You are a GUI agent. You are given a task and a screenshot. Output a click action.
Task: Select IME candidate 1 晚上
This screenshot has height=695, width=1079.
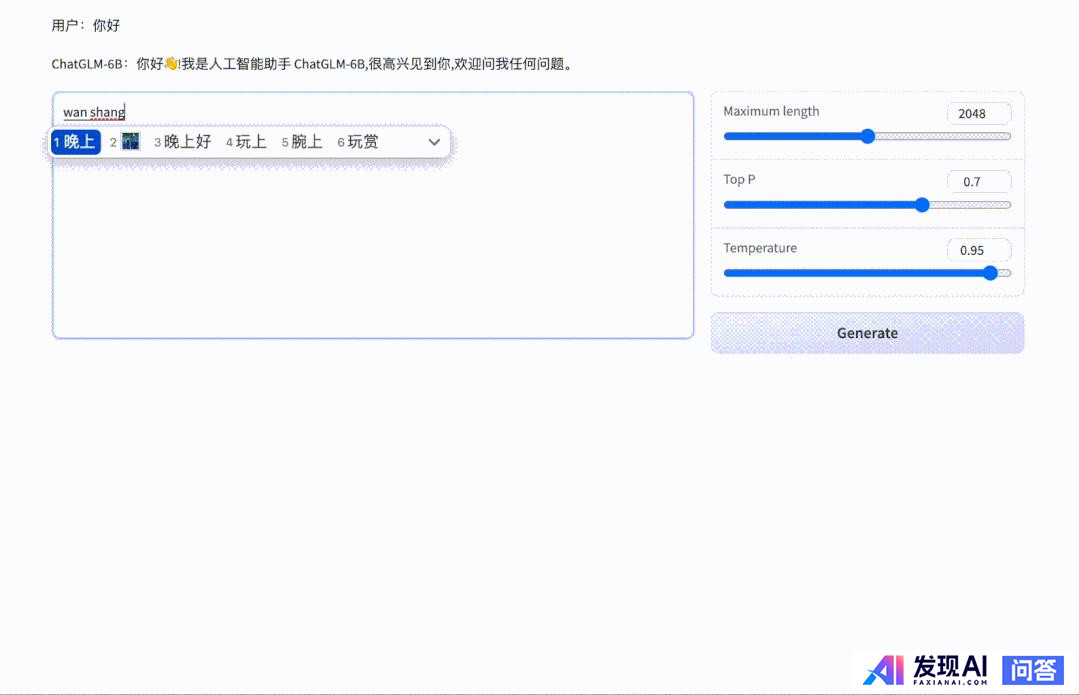point(76,142)
